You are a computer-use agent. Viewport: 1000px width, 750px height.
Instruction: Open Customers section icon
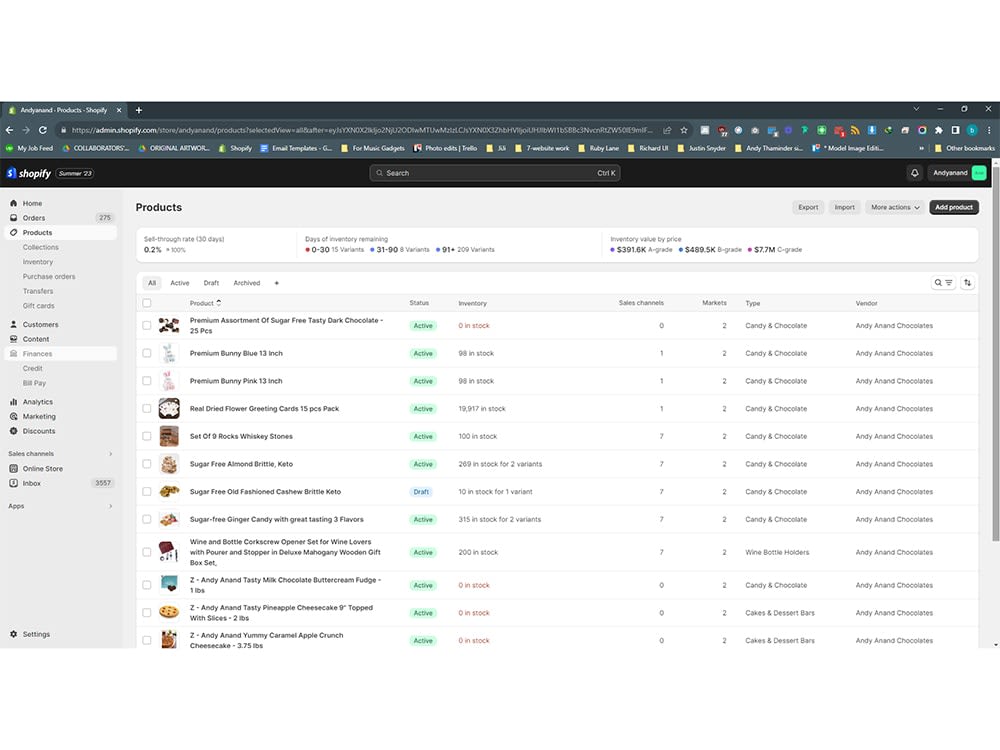13,324
